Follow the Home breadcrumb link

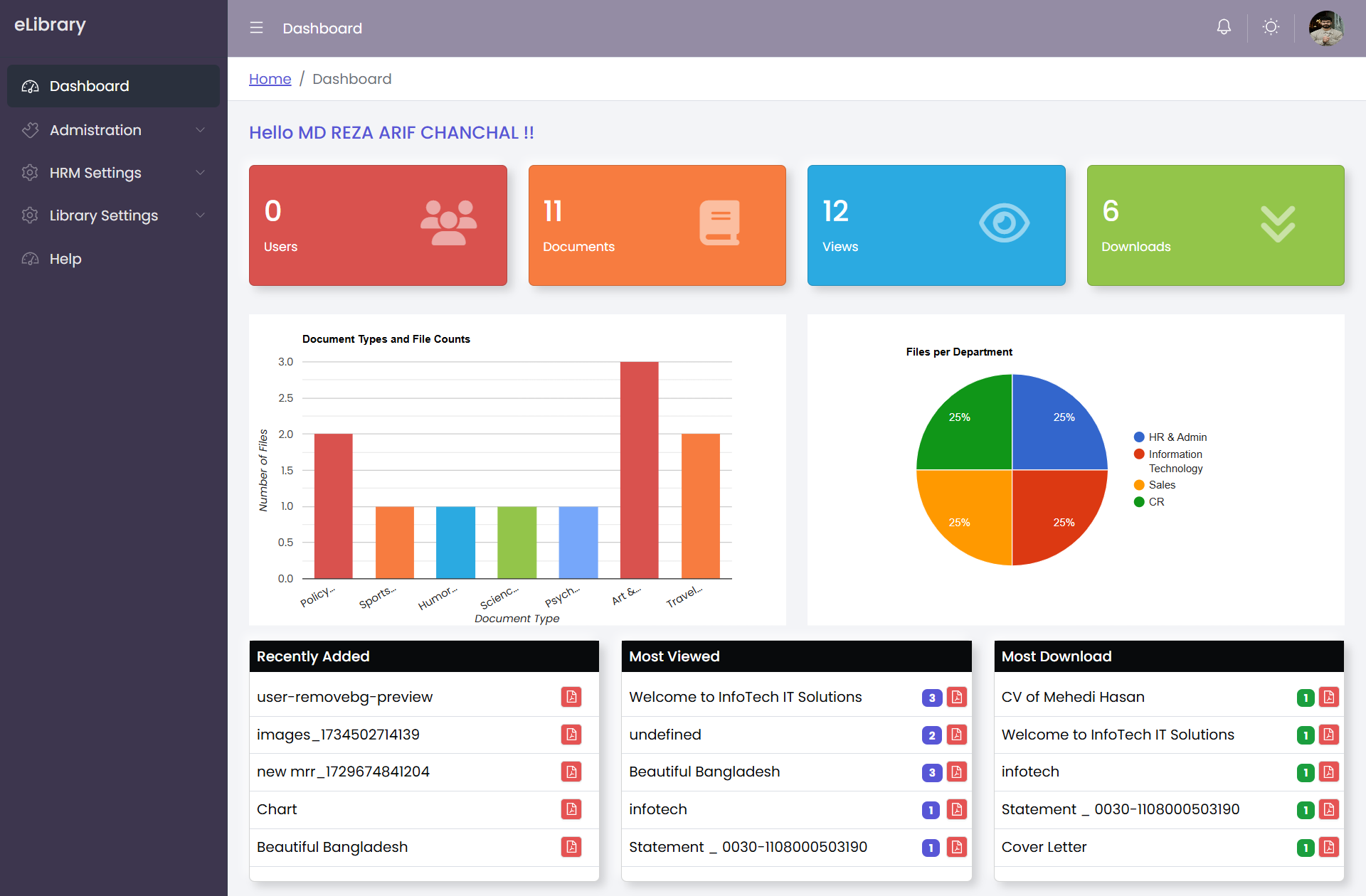tap(270, 79)
